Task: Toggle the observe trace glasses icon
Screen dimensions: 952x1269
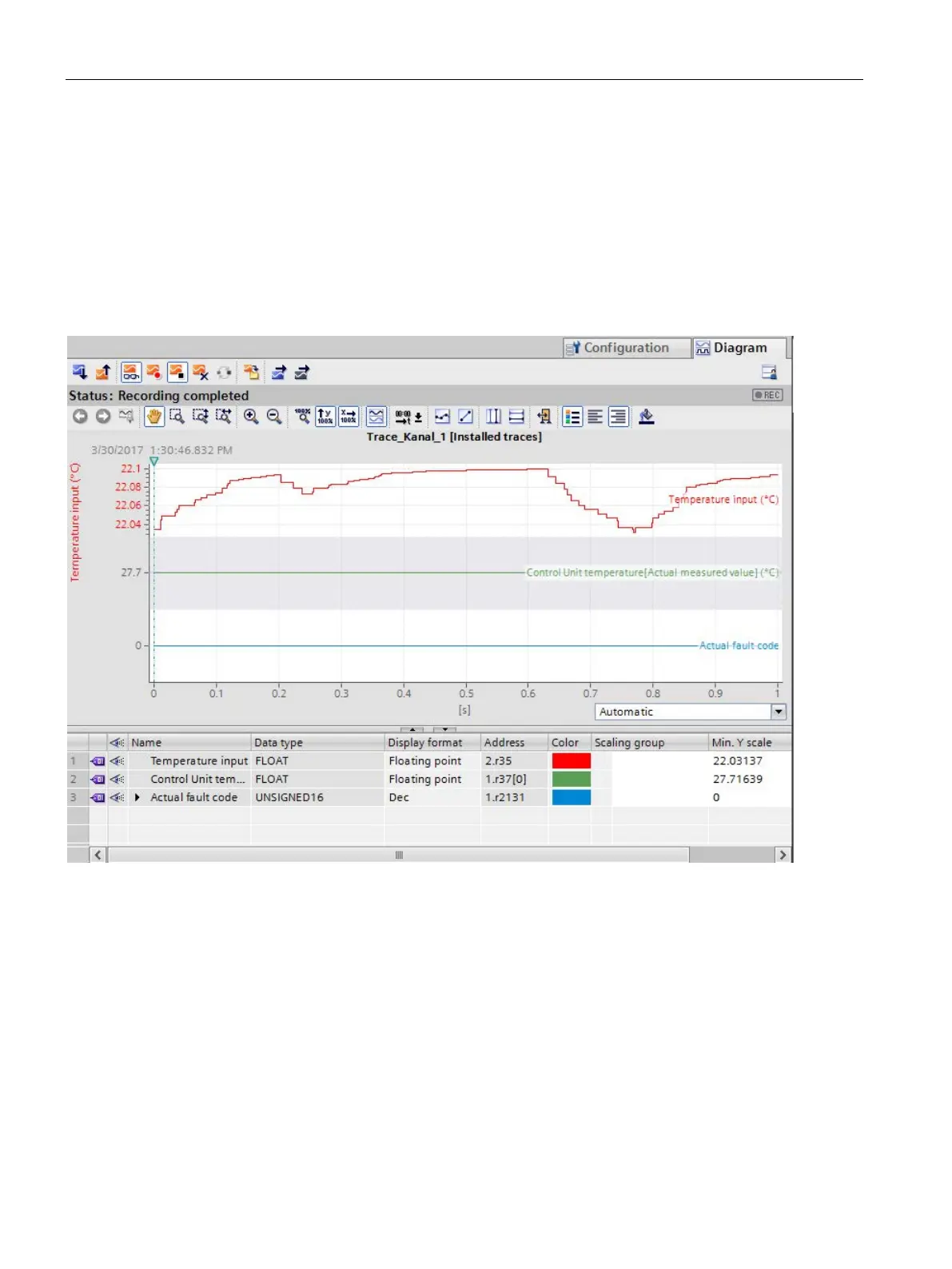Action: tap(131, 373)
